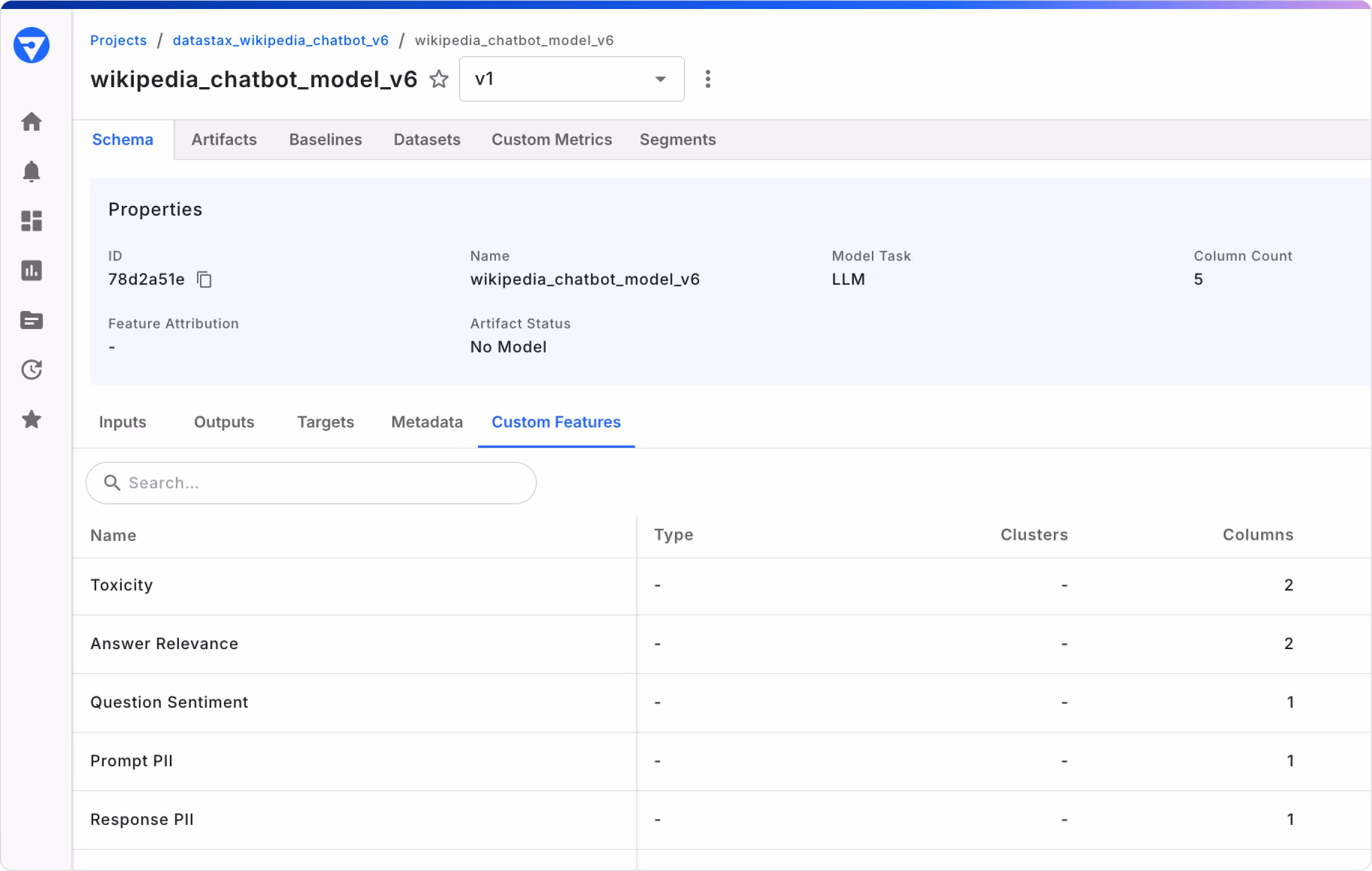The width and height of the screenshot is (1372, 871).
Task: Select the Response PII row
Action: pos(721,820)
